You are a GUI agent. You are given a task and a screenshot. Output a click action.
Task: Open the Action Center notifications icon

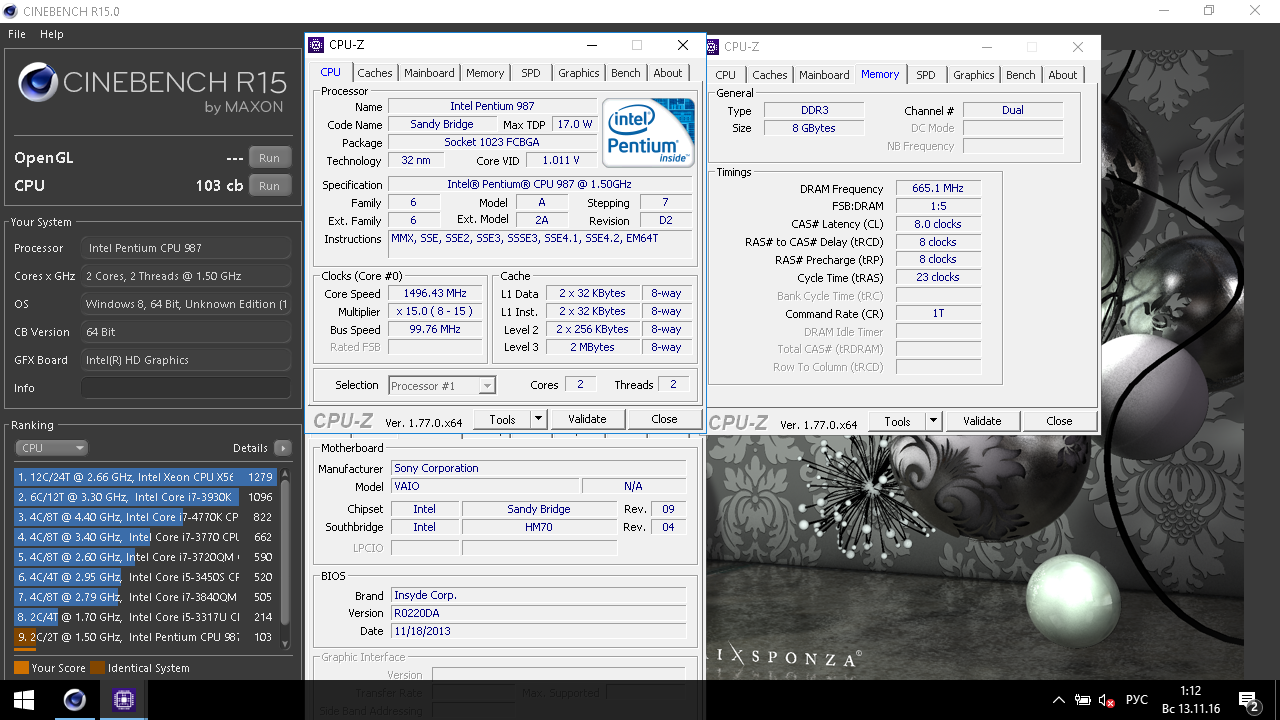1248,701
